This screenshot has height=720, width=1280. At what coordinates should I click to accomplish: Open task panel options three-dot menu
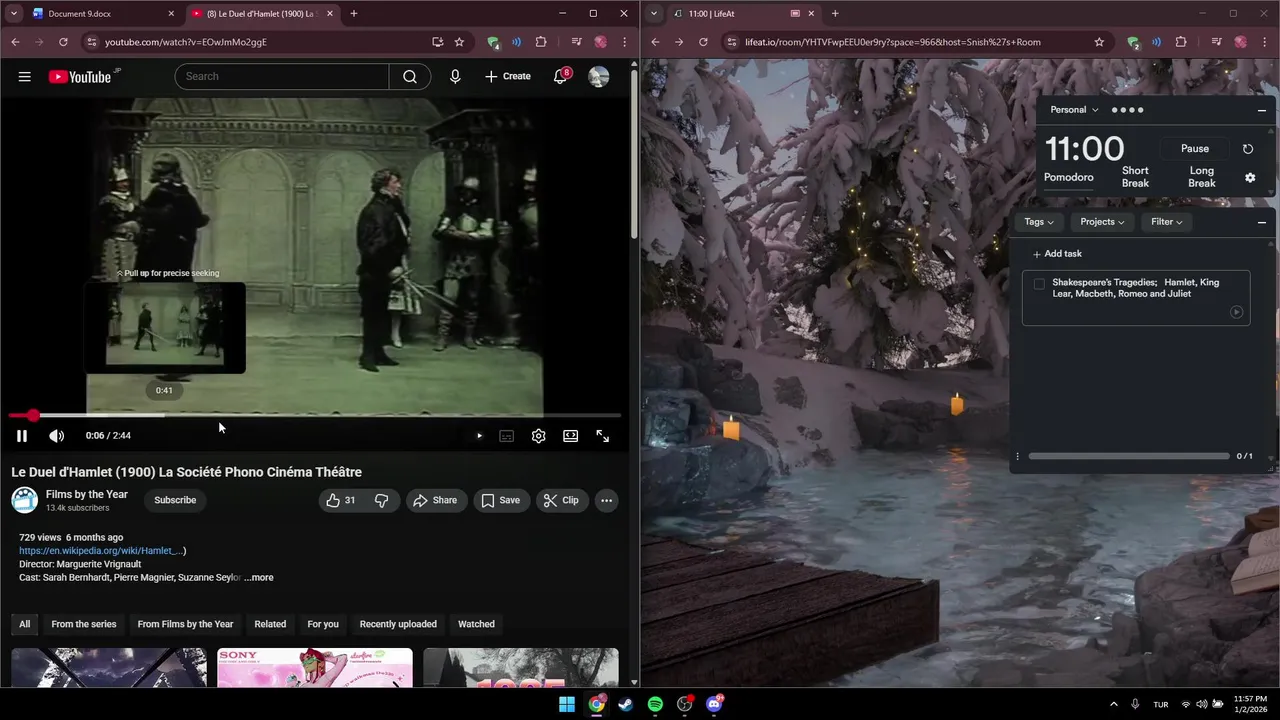tap(1018, 456)
